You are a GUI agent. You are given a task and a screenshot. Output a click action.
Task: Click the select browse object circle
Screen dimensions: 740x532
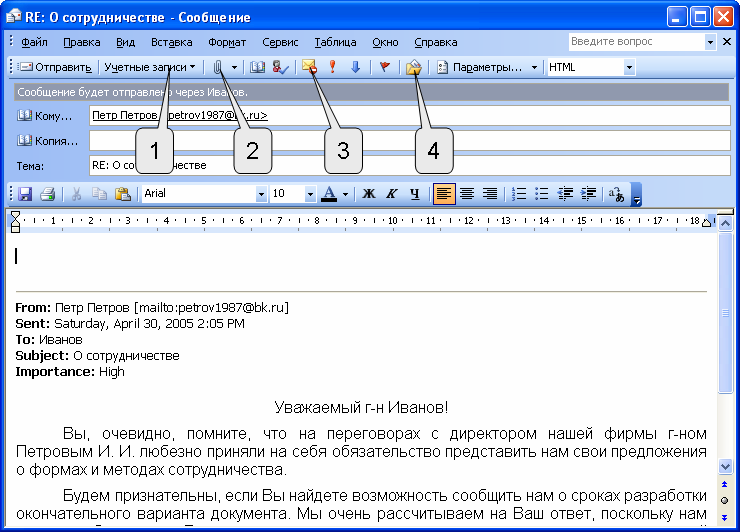(x=724, y=500)
